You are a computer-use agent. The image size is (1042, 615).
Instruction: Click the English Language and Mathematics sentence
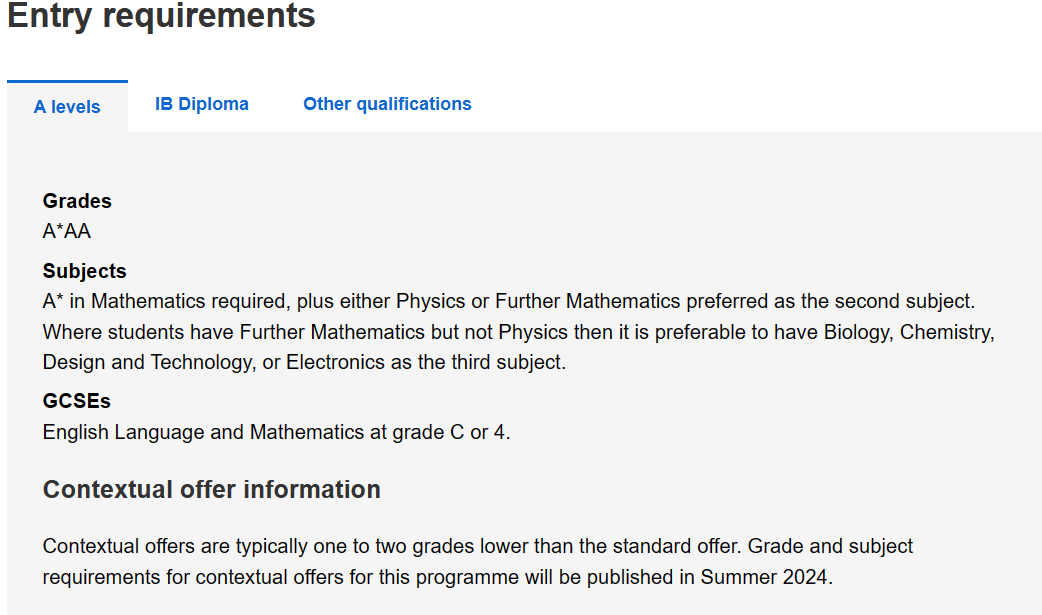[x=276, y=433]
